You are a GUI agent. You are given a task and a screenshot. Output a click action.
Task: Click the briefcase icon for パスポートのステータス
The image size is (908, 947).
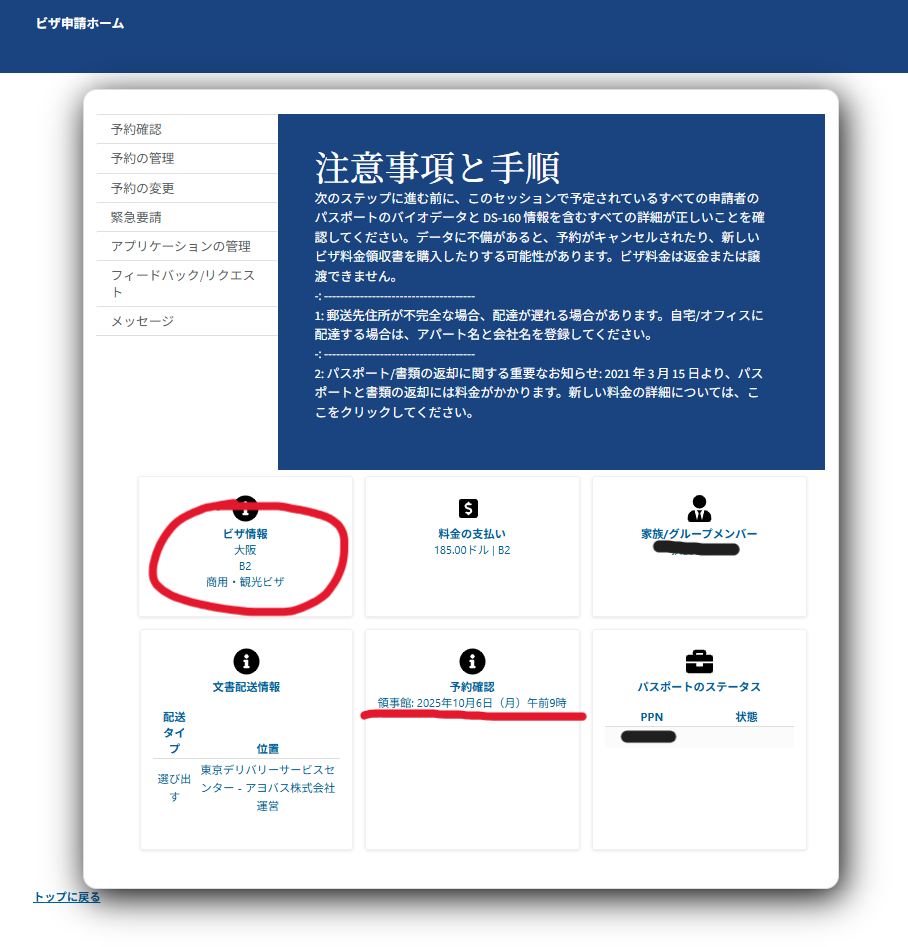[699, 661]
